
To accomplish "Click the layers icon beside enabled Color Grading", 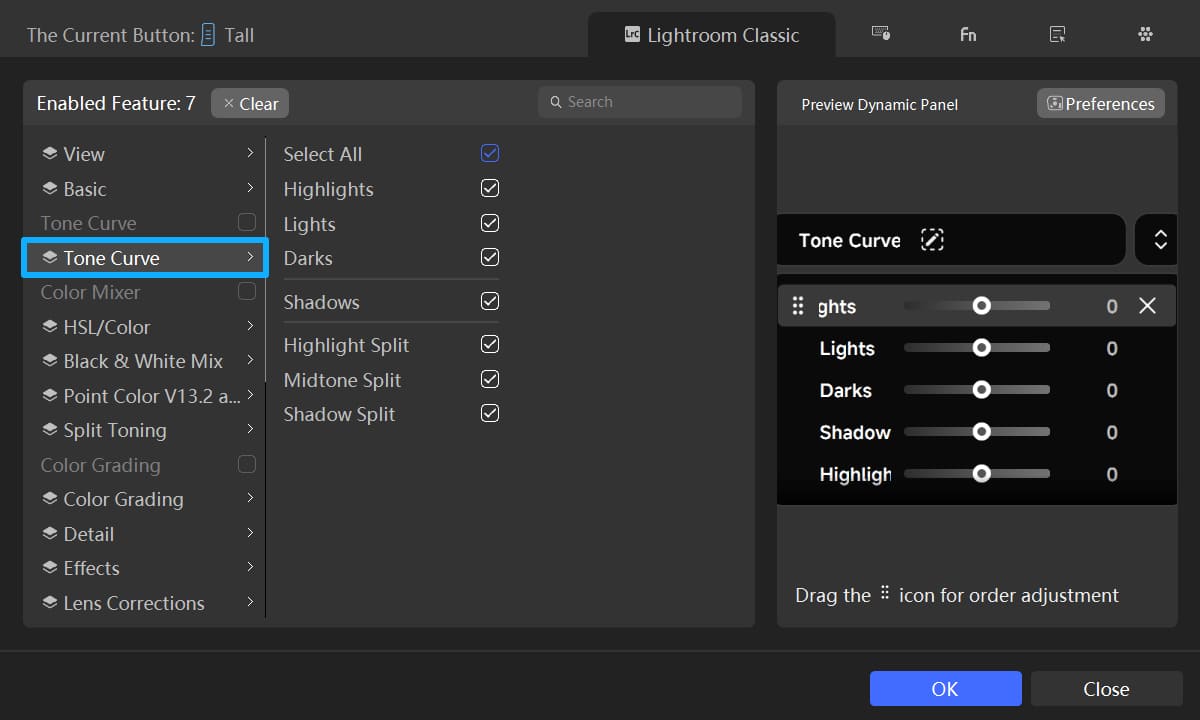I will point(49,499).
